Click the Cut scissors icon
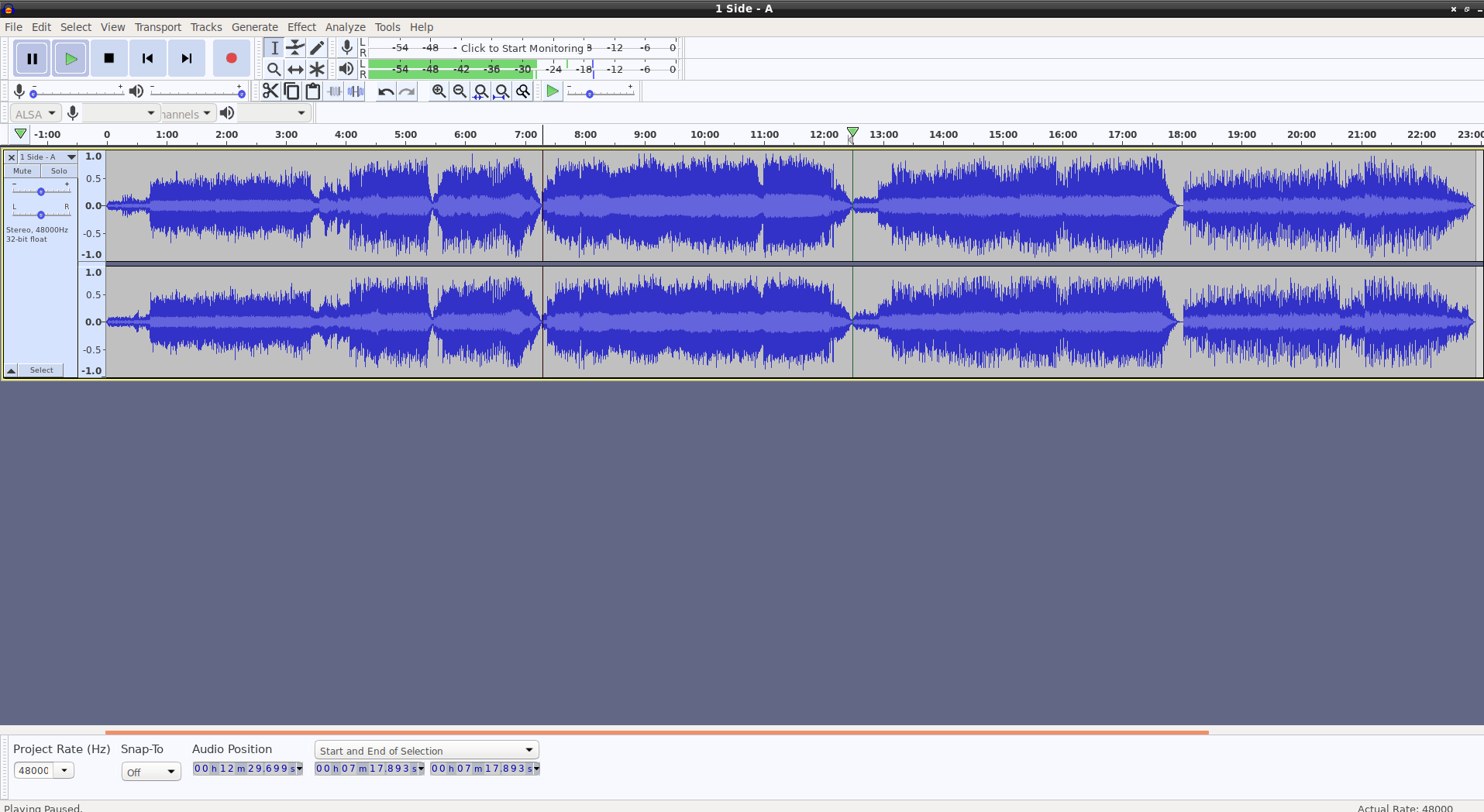Viewport: 1484px width, 812px height. pyautogui.click(x=270, y=91)
